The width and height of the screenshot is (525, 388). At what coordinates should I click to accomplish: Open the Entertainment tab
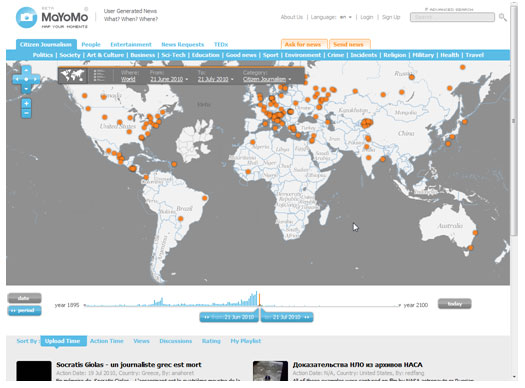point(131,44)
